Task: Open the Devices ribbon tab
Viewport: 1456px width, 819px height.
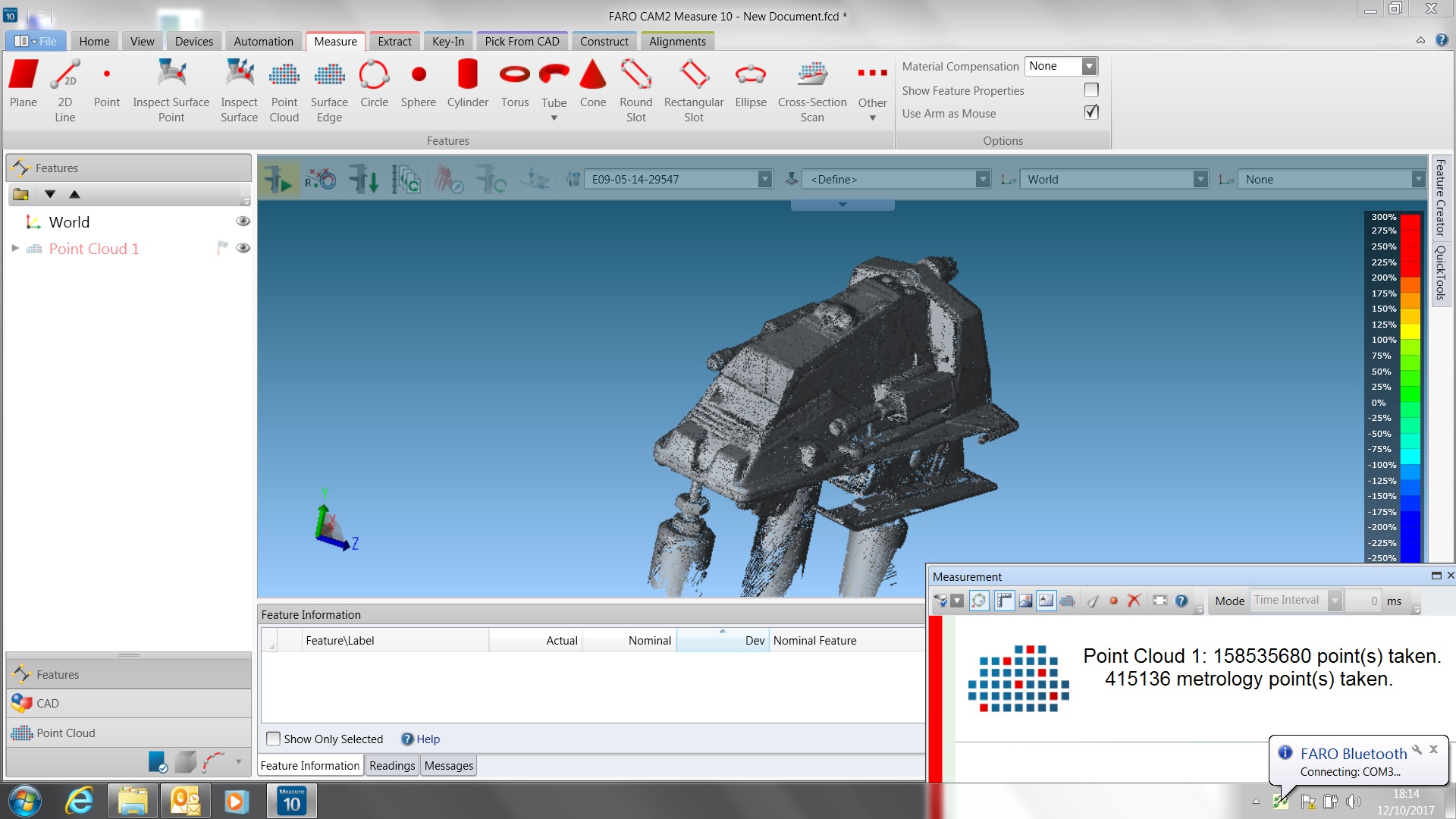Action: pyautogui.click(x=194, y=42)
